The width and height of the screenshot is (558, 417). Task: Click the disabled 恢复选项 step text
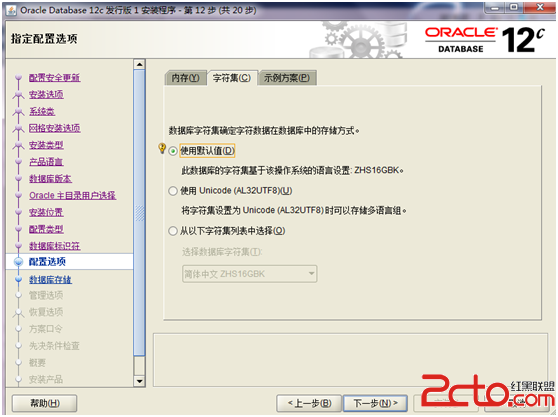[46, 312]
